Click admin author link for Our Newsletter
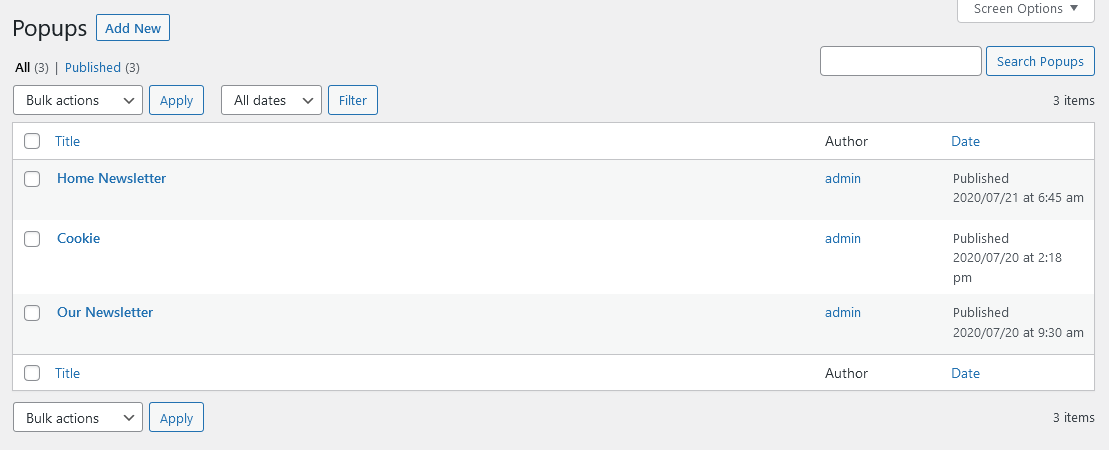1109x450 pixels. 843,312
